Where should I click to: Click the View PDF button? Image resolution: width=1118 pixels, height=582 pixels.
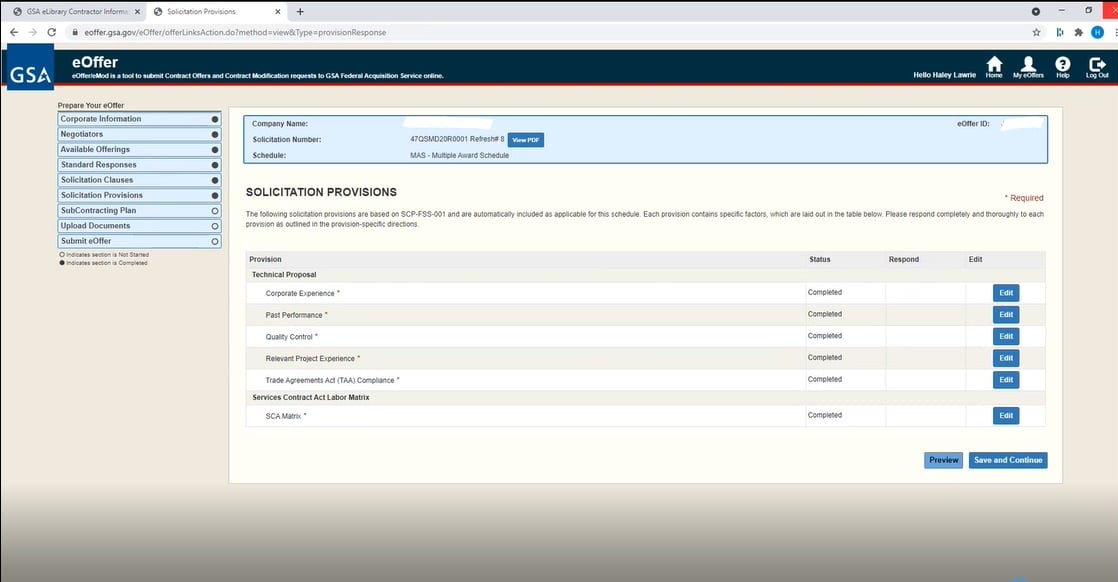coord(526,139)
